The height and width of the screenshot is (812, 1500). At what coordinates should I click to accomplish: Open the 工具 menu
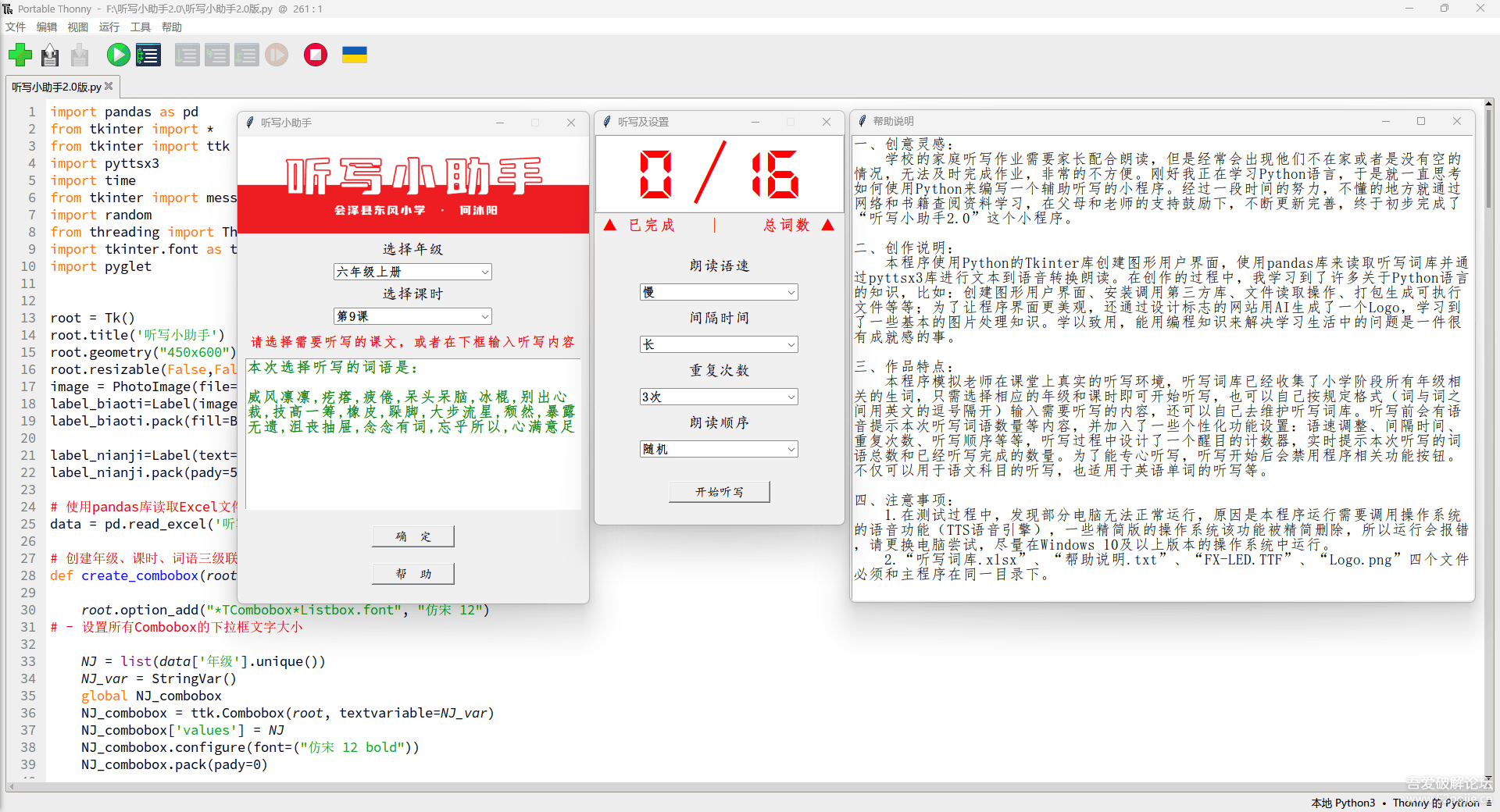(141, 27)
